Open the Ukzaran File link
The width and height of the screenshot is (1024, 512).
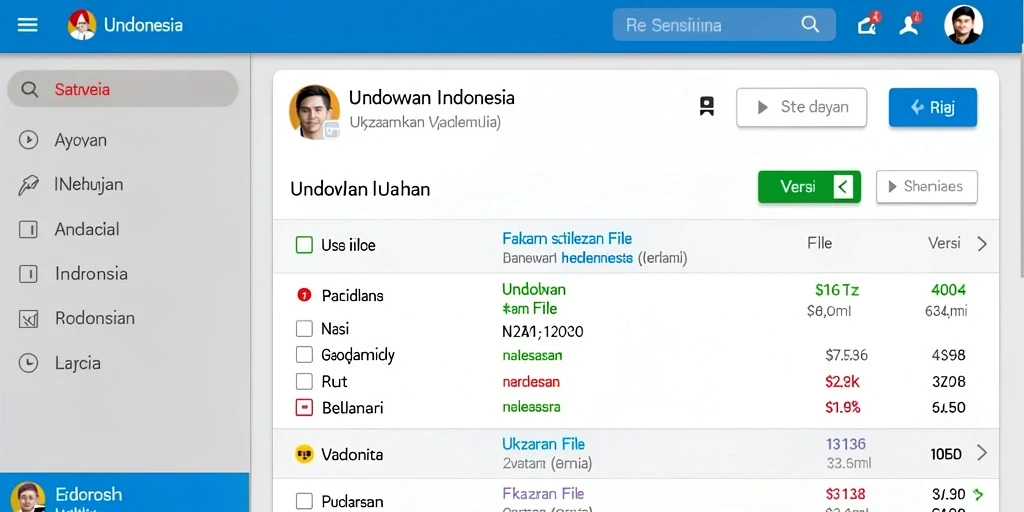point(543,444)
